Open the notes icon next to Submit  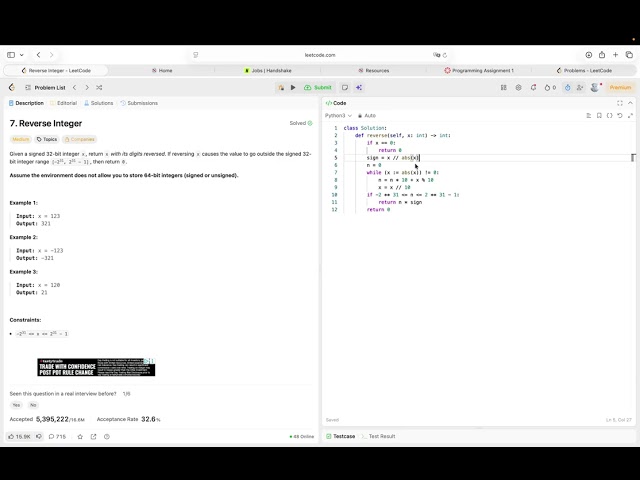(345, 87)
